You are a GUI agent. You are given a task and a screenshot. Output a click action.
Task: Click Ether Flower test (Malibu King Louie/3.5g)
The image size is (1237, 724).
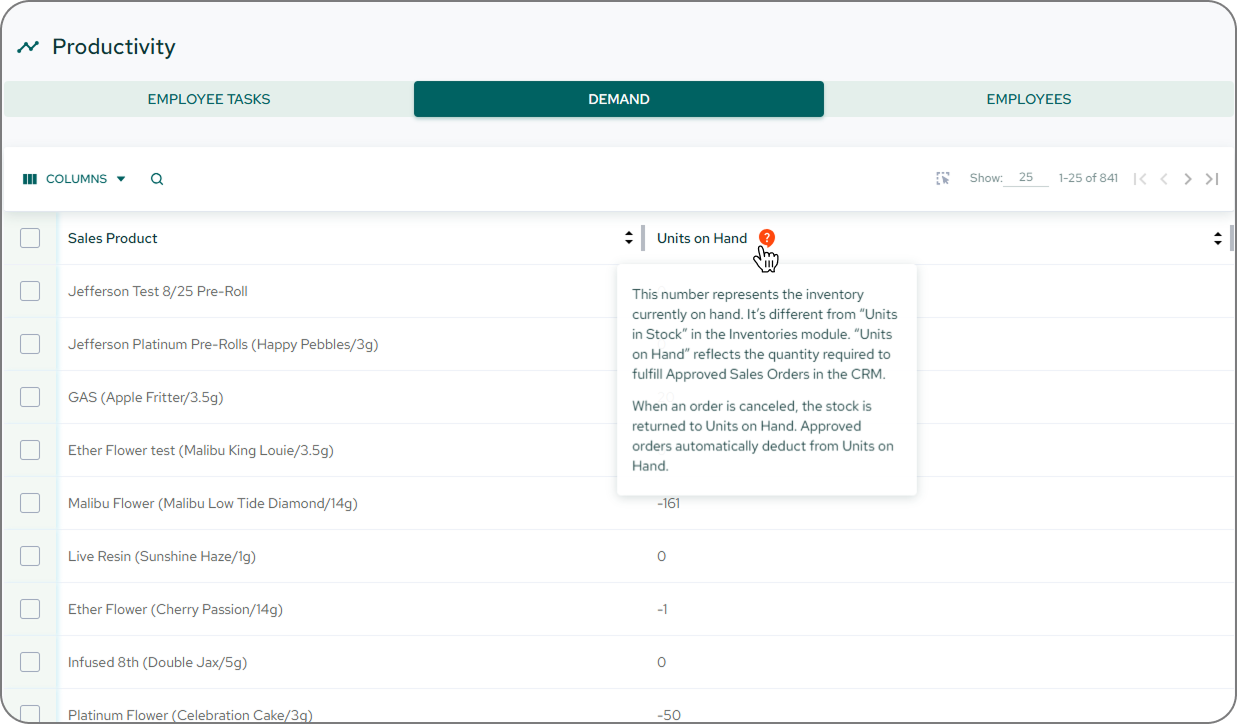[x=201, y=450]
